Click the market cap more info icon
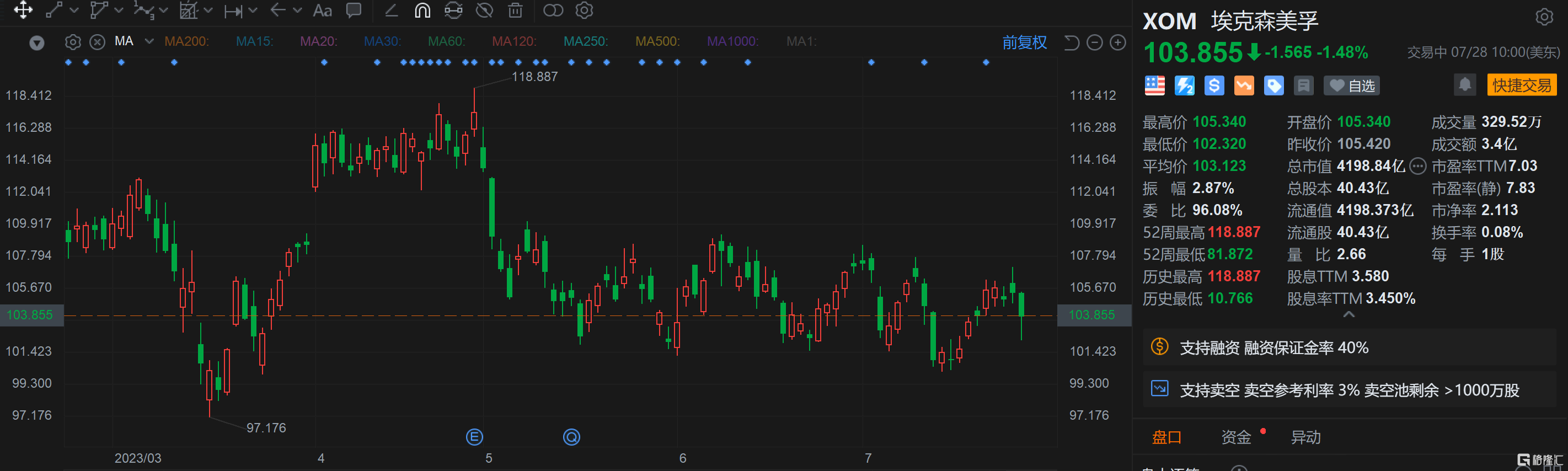 point(1417,166)
